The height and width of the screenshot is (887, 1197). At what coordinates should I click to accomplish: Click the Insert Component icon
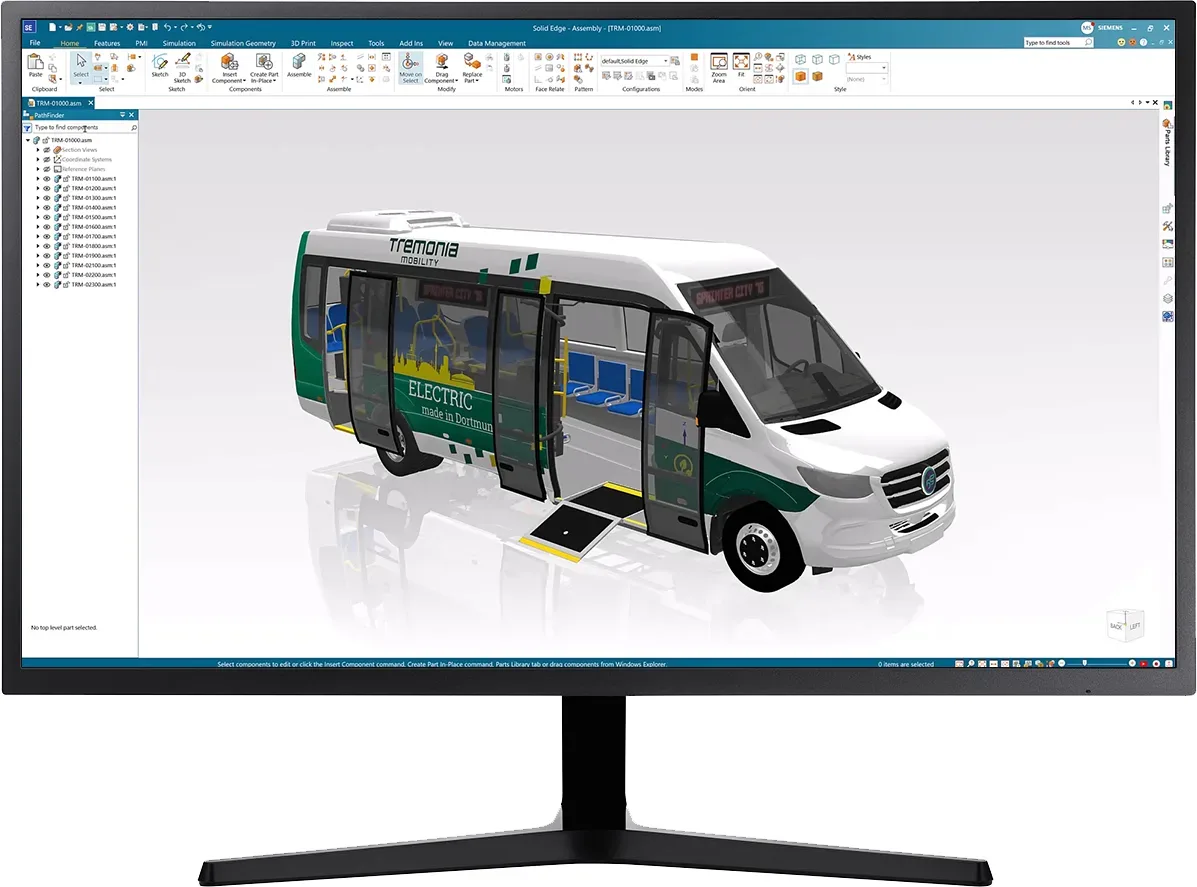click(229, 61)
